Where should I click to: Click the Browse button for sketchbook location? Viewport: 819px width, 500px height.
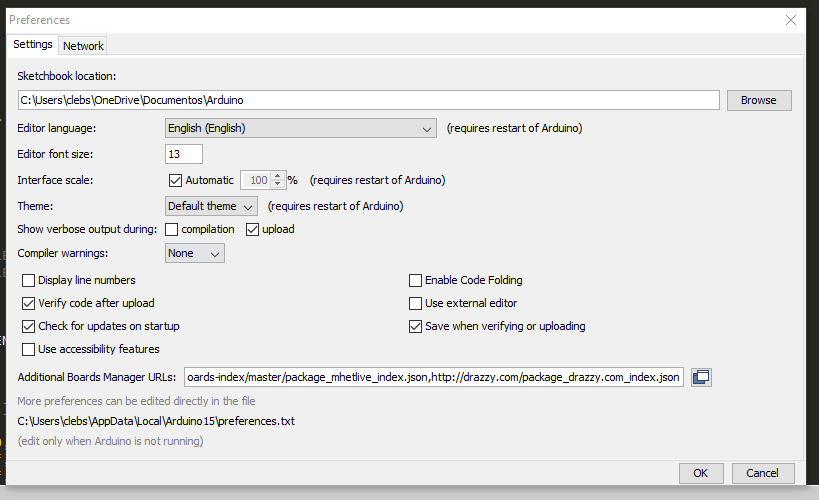[x=759, y=100]
